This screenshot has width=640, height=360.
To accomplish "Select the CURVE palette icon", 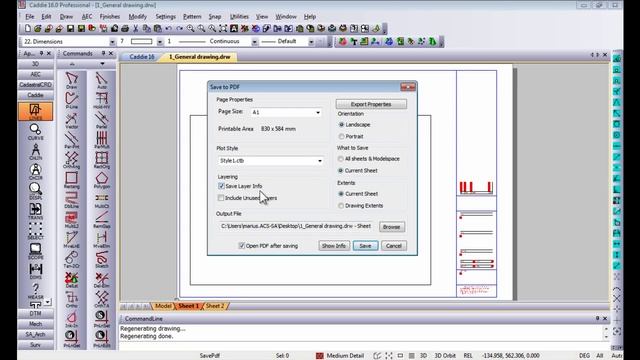I will point(35,131).
